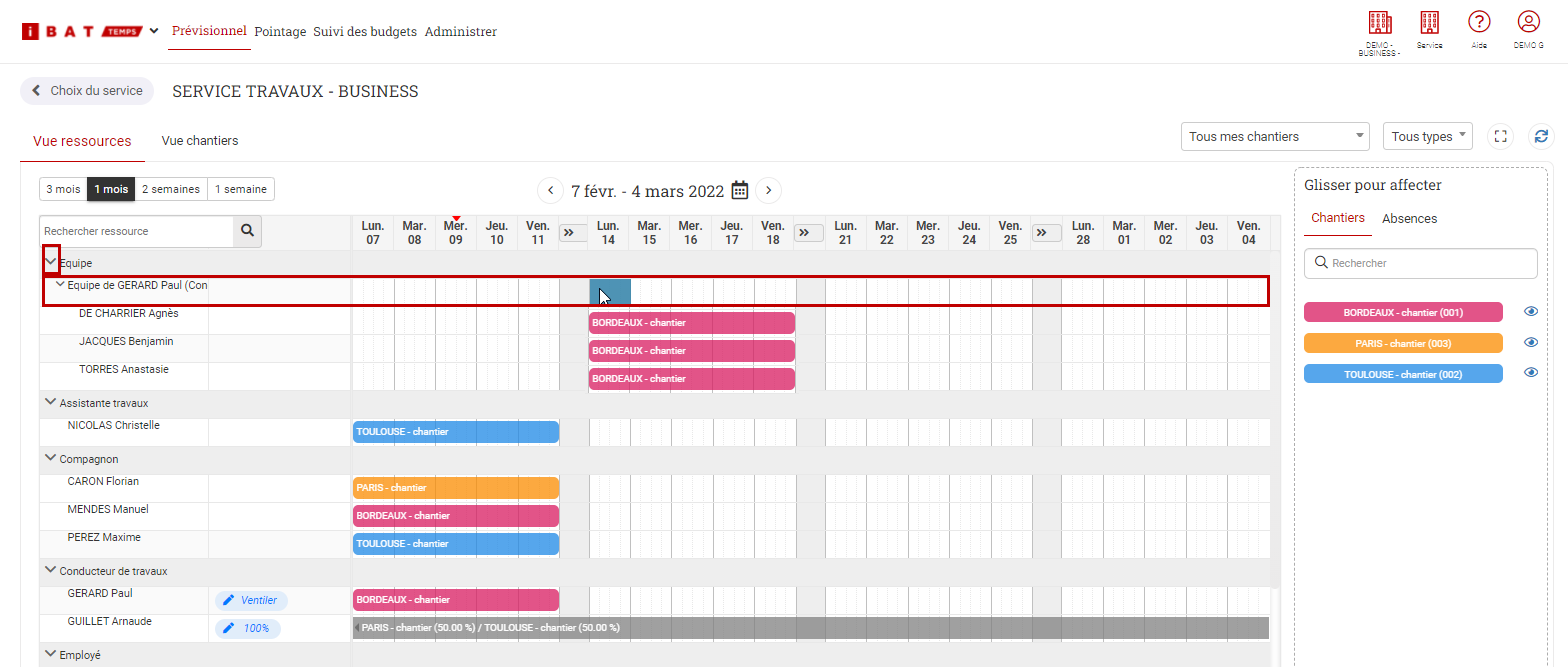
Task: Open the 'Tous mes chantiers' dropdown
Action: [1275, 136]
